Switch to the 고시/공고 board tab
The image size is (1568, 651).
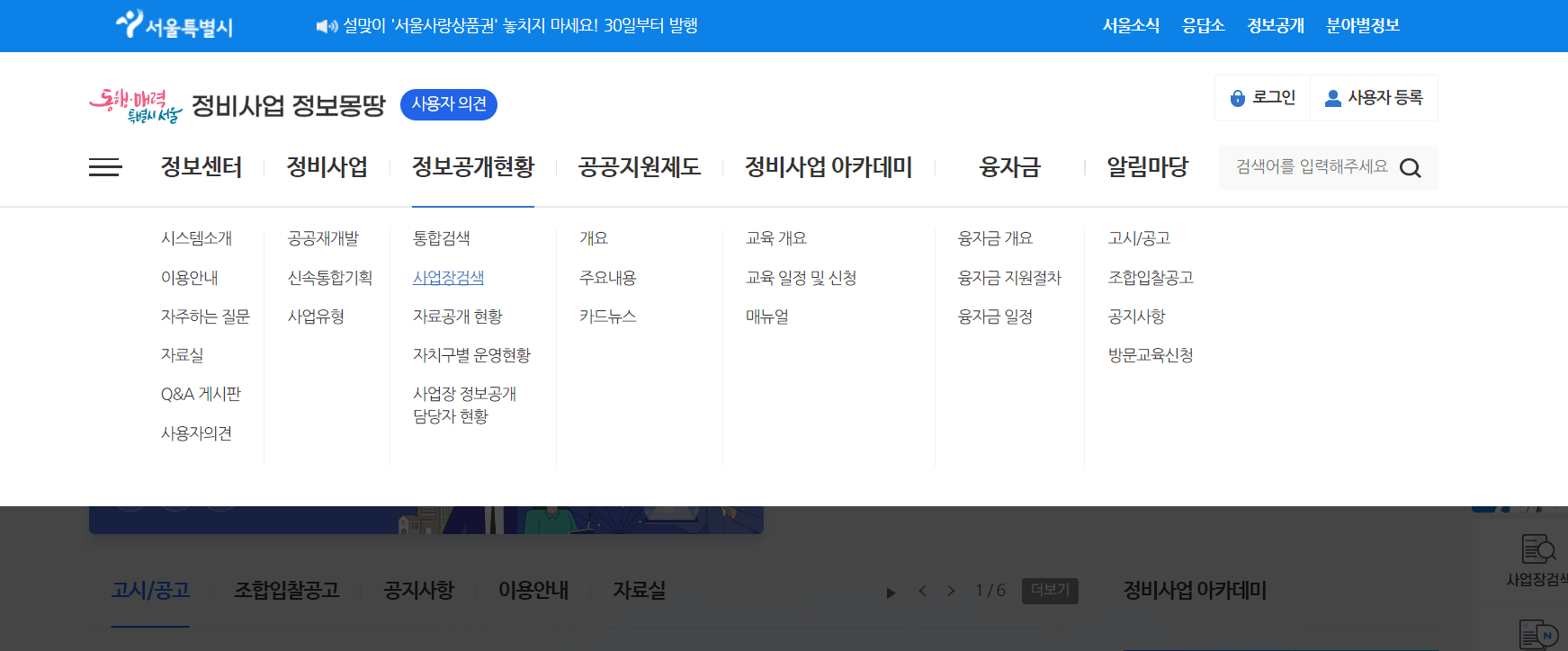click(x=150, y=591)
